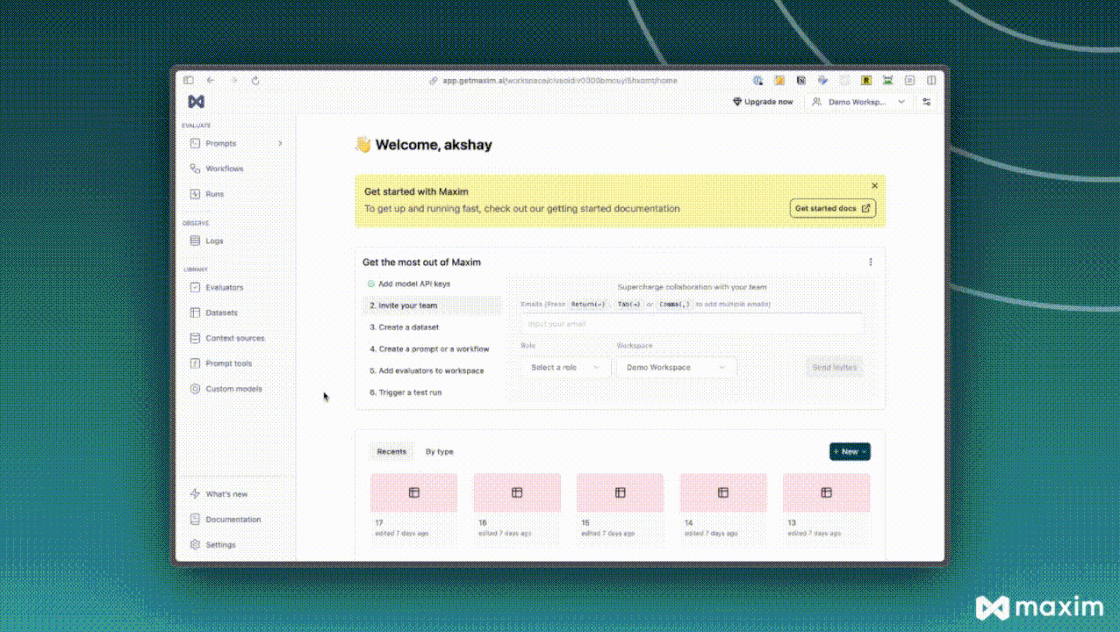Image resolution: width=1120 pixels, height=632 pixels.
Task: Click the link icon beside the URL
Action: pos(434,81)
